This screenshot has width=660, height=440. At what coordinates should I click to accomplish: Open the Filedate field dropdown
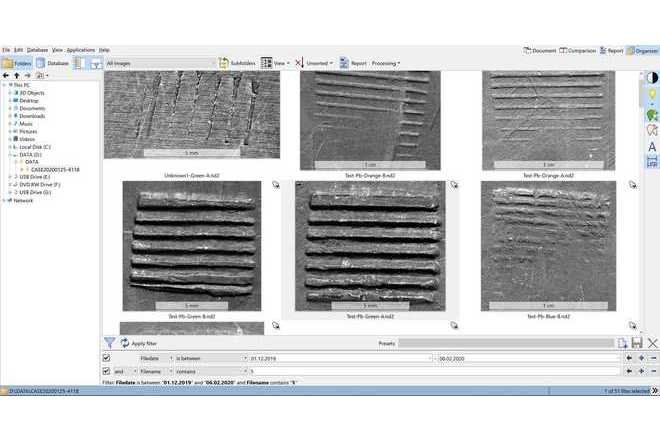pos(156,358)
